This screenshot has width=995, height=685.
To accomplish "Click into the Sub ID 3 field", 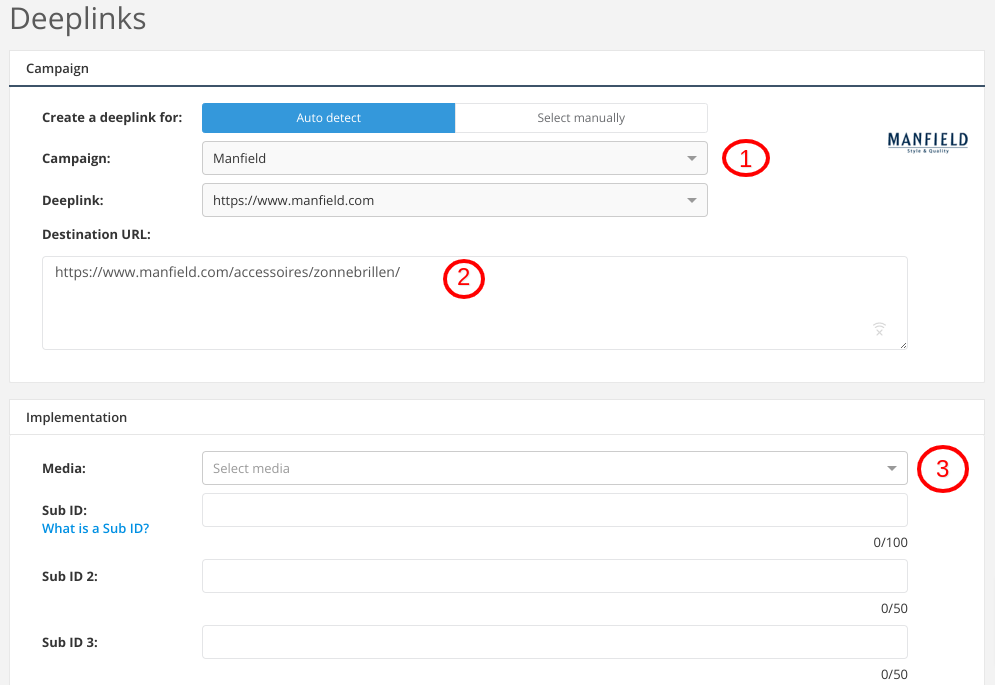I will pyautogui.click(x=554, y=642).
